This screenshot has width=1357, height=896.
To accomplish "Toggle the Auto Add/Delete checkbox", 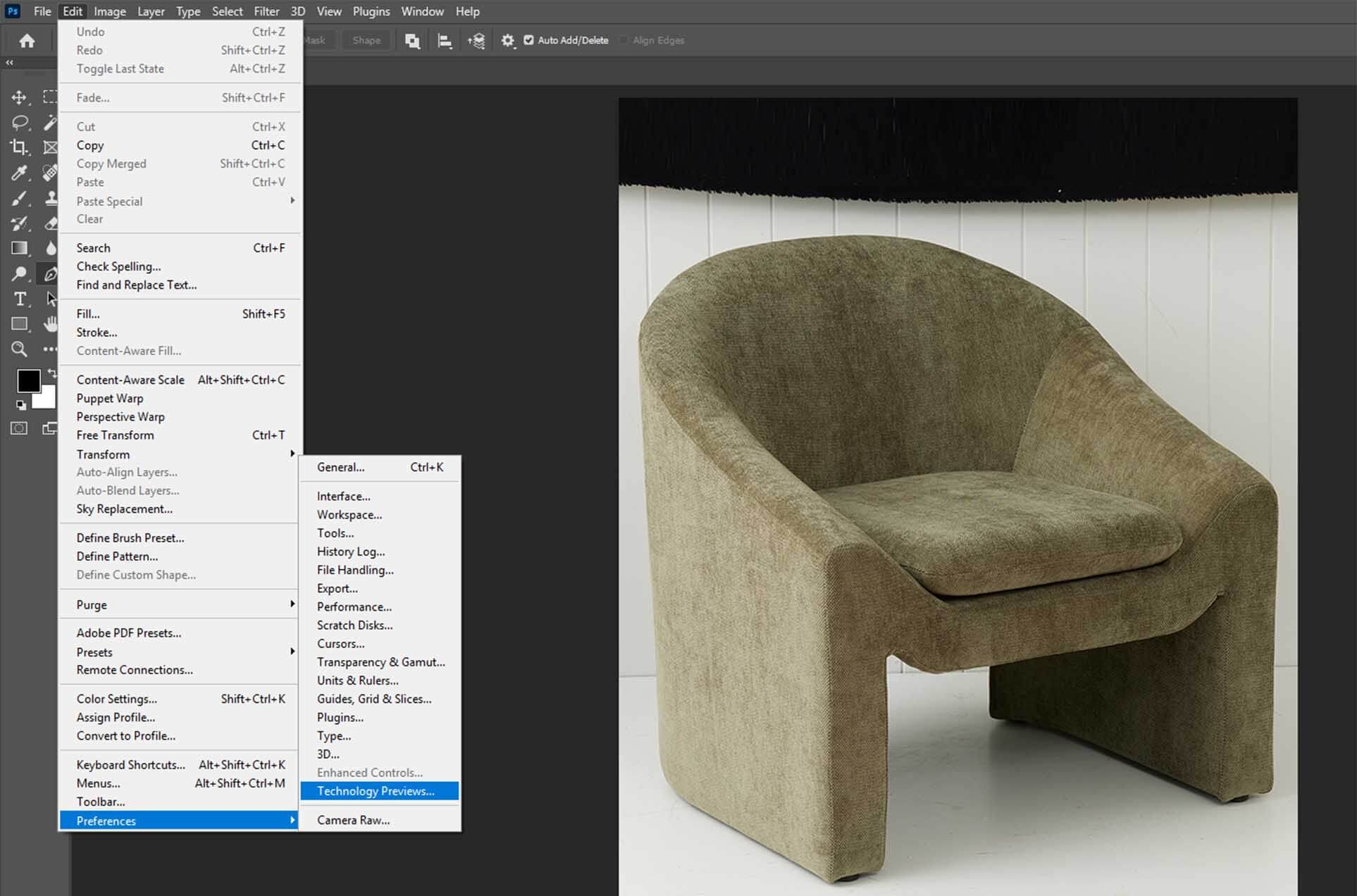I will click(x=528, y=40).
